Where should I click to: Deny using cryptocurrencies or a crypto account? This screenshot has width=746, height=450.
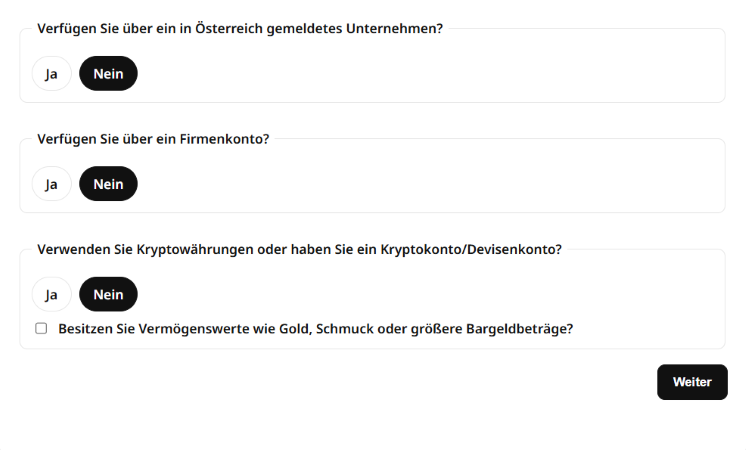[108, 295]
